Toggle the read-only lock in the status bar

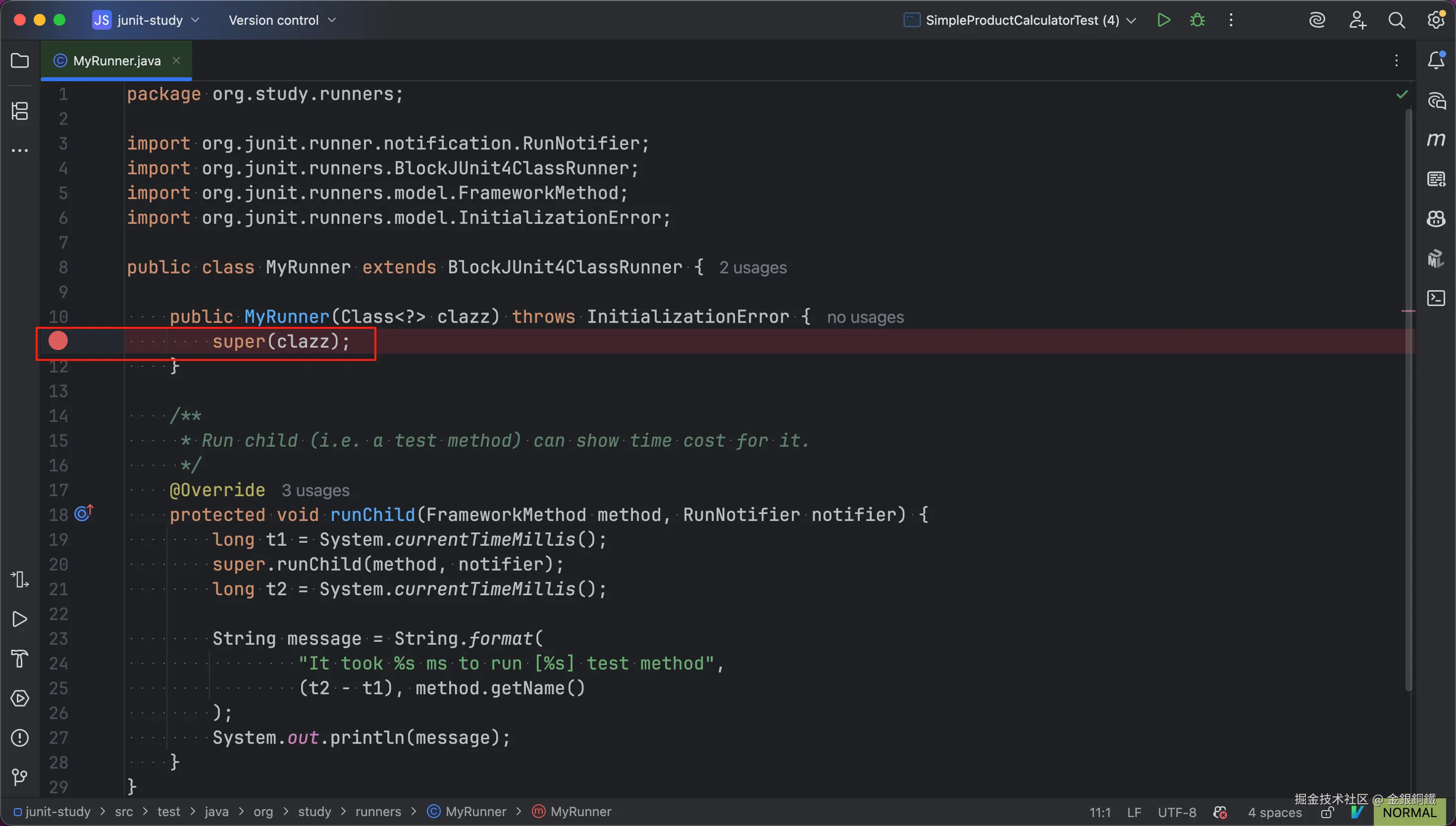(x=1327, y=813)
